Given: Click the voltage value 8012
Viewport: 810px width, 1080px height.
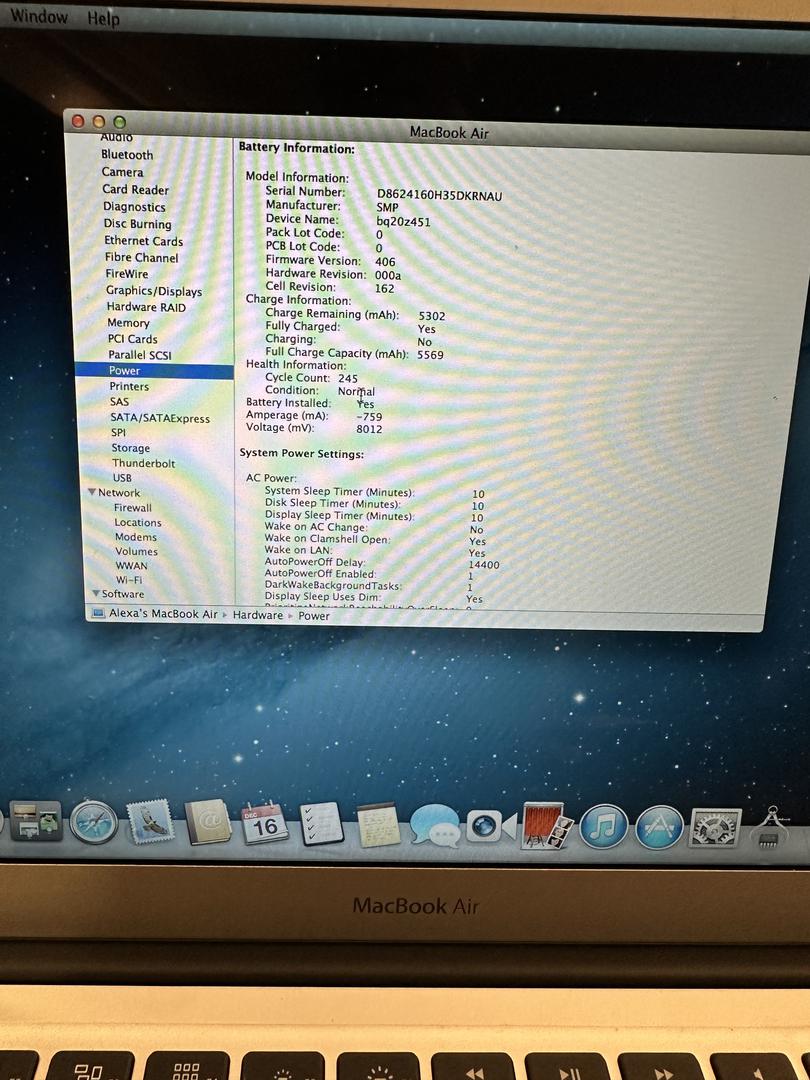Looking at the screenshot, I should (369, 429).
